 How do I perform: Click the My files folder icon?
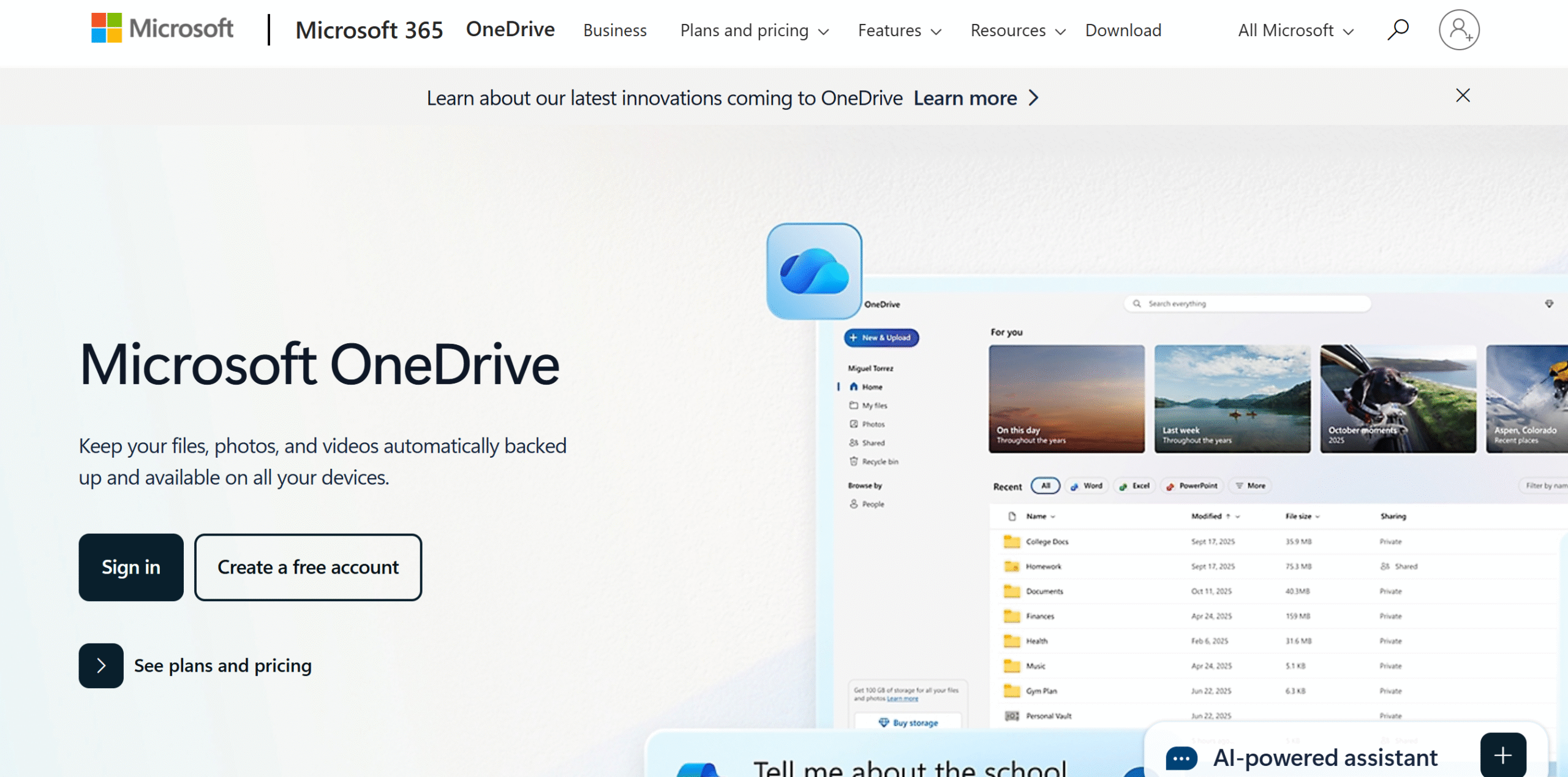853,405
